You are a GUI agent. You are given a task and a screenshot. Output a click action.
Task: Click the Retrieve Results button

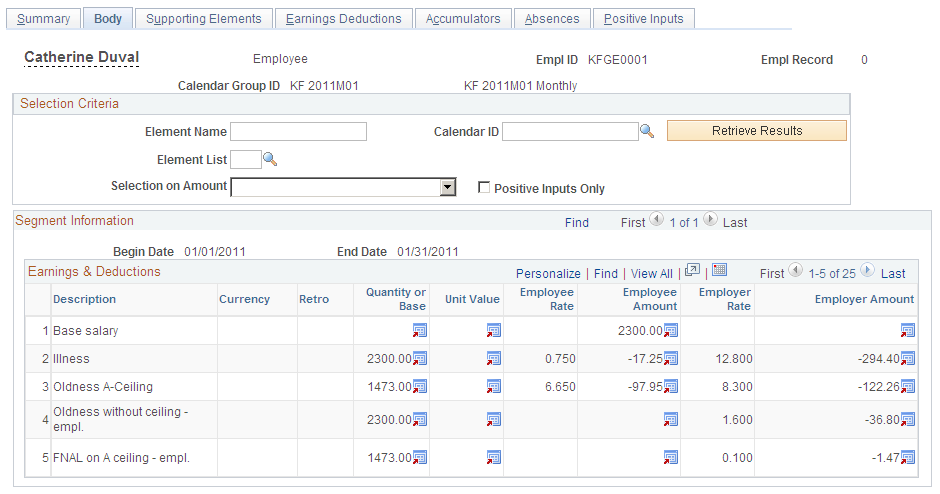point(757,131)
